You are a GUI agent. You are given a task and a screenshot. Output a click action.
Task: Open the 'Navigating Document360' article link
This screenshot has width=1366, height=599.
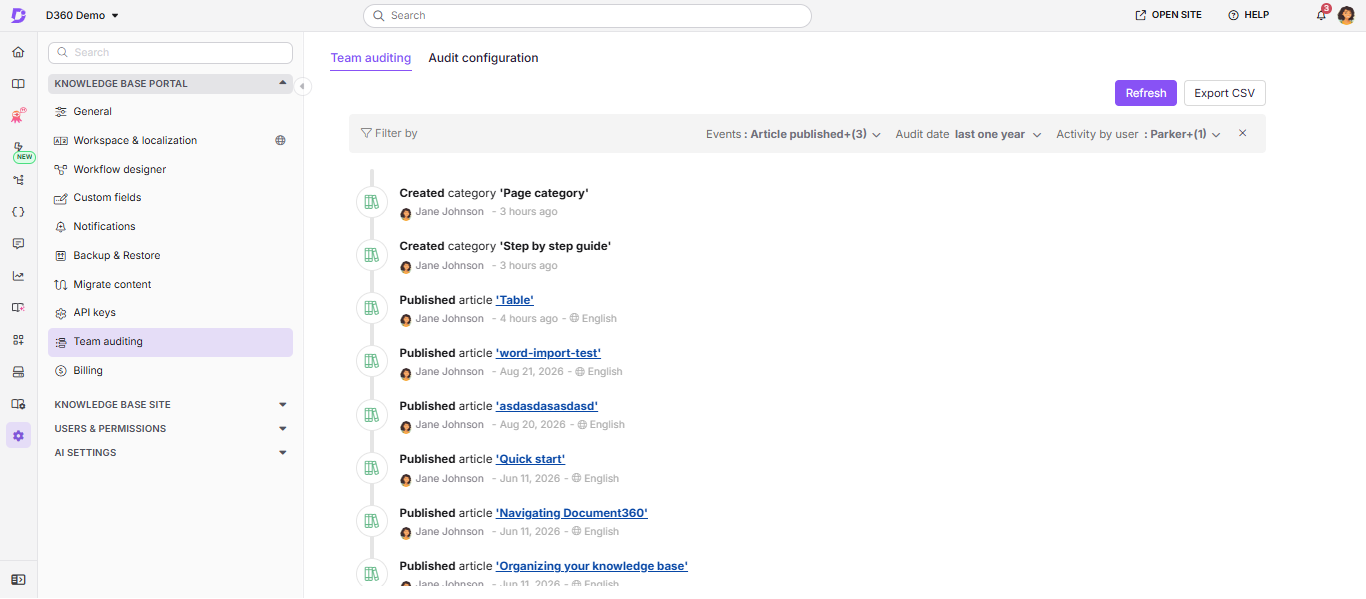572,513
